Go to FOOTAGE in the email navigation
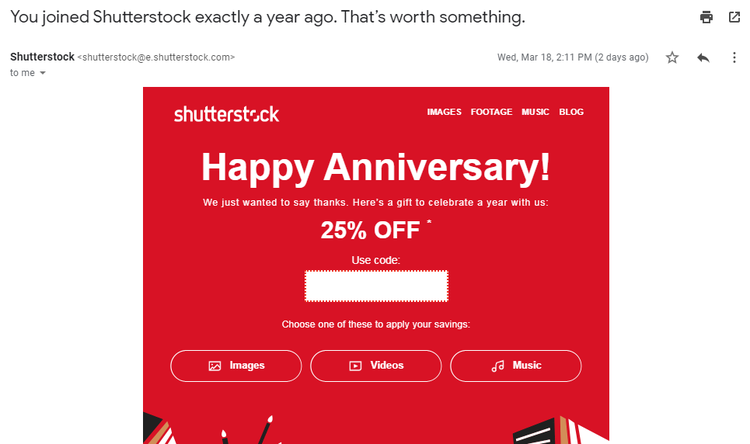This screenshot has height=444, width=750. tap(491, 112)
